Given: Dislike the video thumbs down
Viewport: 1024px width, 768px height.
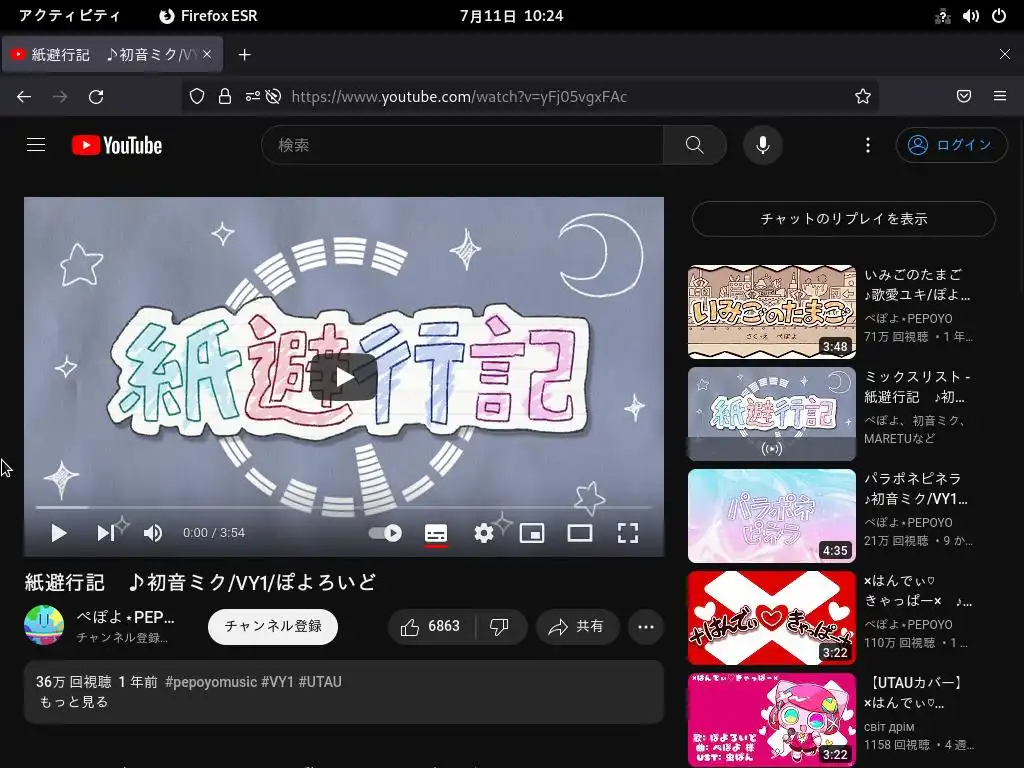Looking at the screenshot, I should (x=500, y=627).
